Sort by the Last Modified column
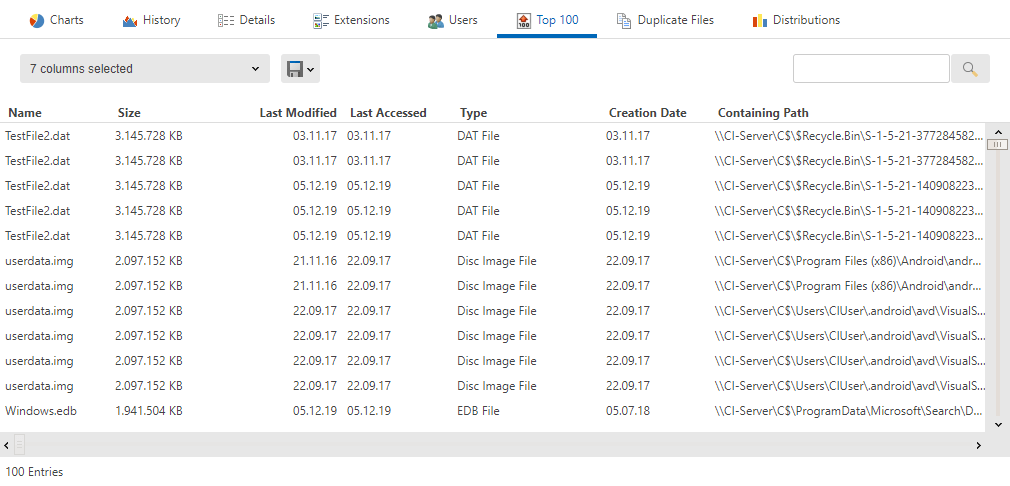 point(298,113)
